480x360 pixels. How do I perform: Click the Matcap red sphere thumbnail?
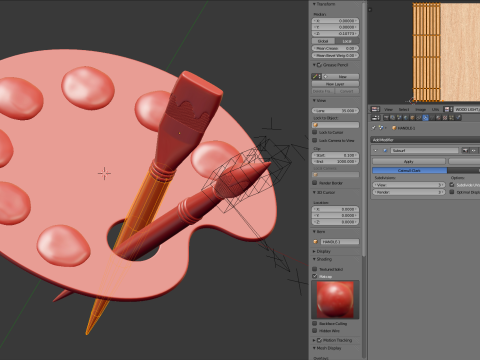pyautogui.click(x=335, y=300)
